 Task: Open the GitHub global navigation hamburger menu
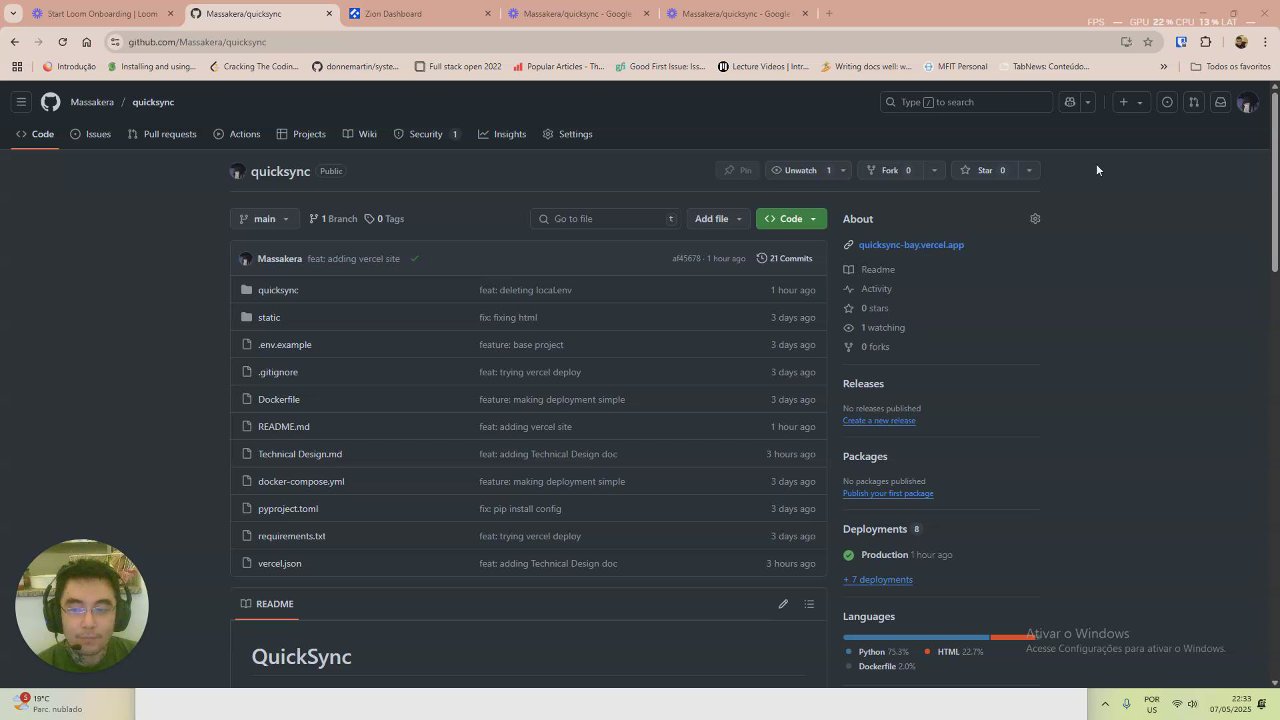click(x=21, y=102)
